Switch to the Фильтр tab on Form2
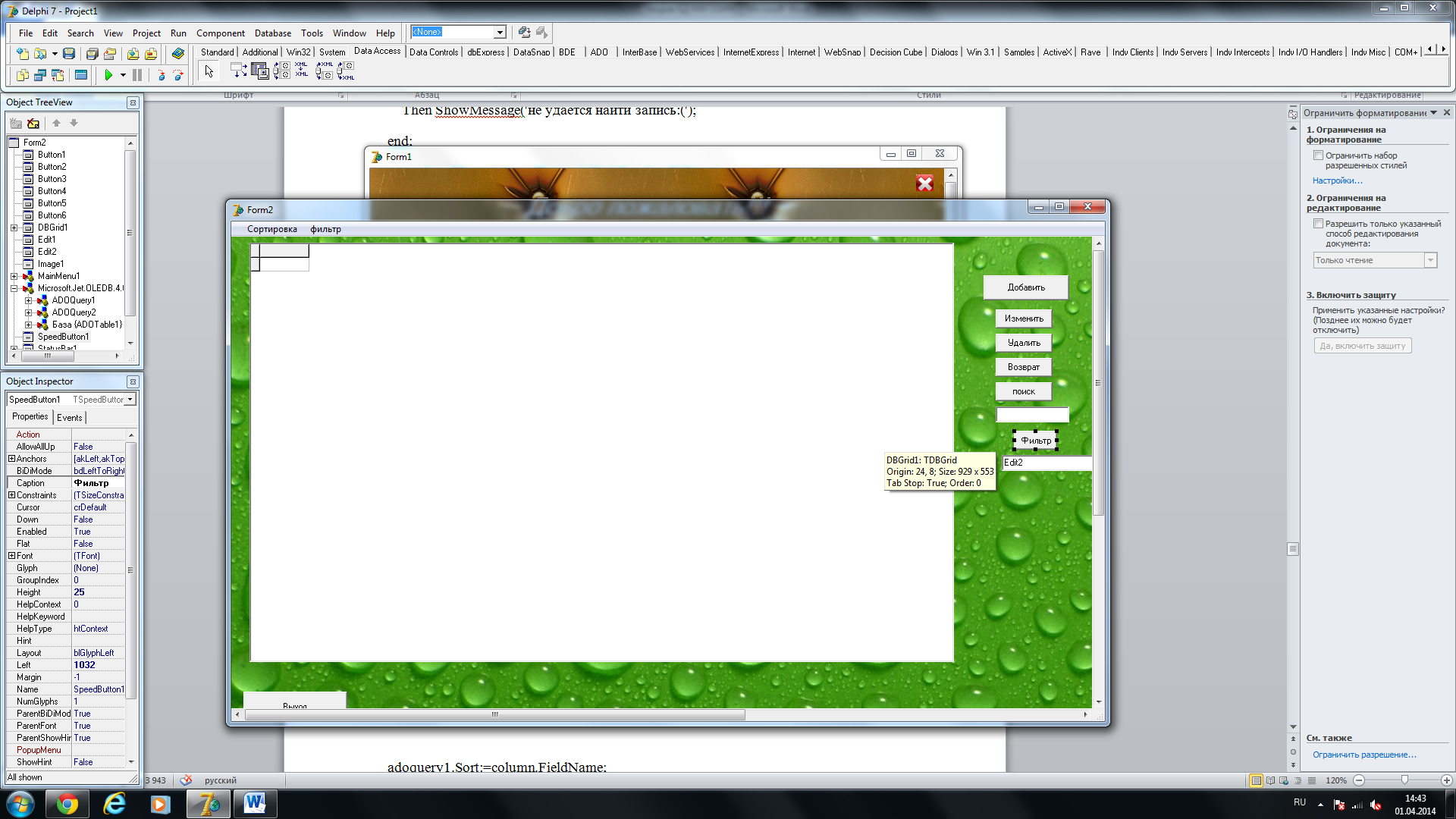The height and width of the screenshot is (819, 1456). pos(325,229)
